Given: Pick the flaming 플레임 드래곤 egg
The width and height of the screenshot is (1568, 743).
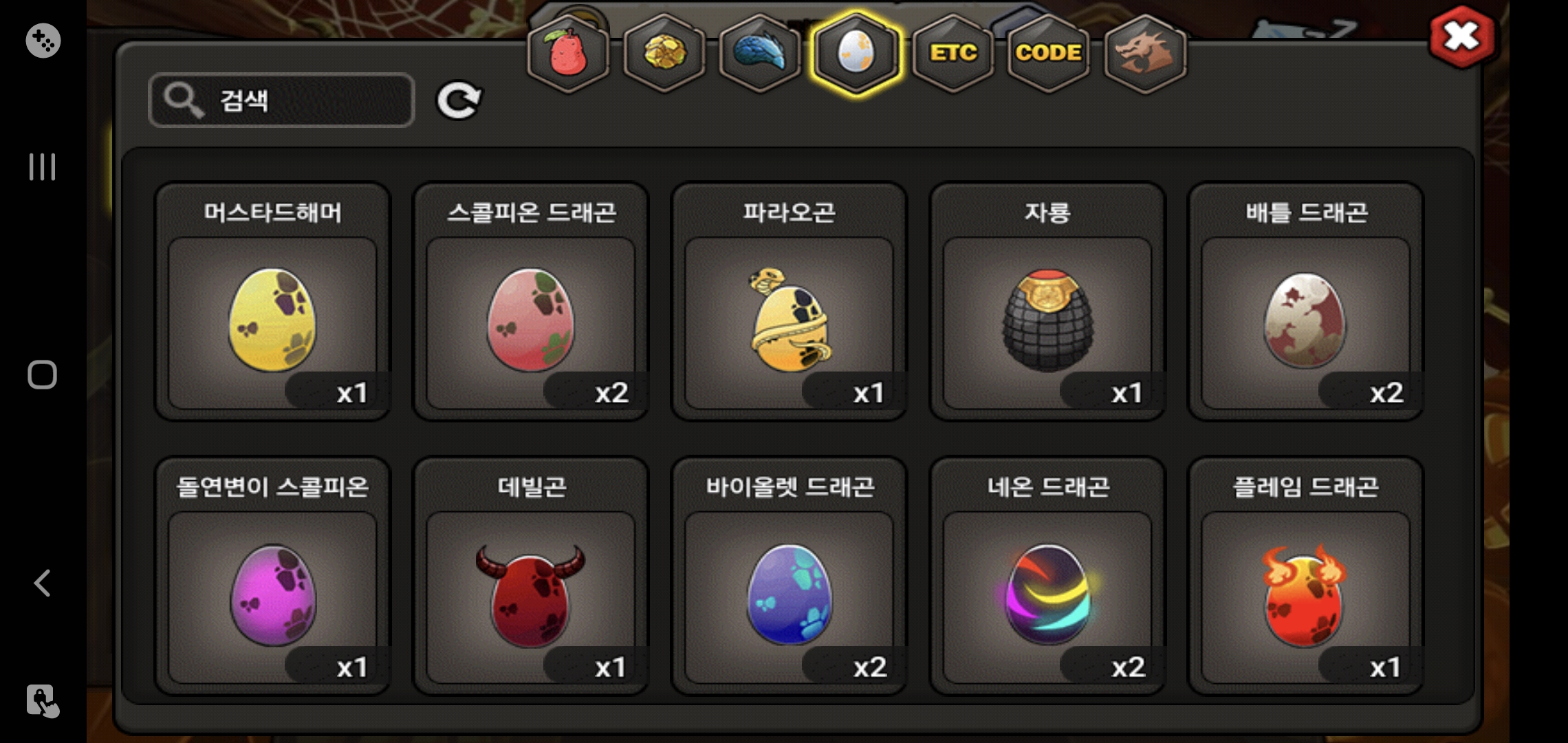Looking at the screenshot, I should tap(1305, 576).
